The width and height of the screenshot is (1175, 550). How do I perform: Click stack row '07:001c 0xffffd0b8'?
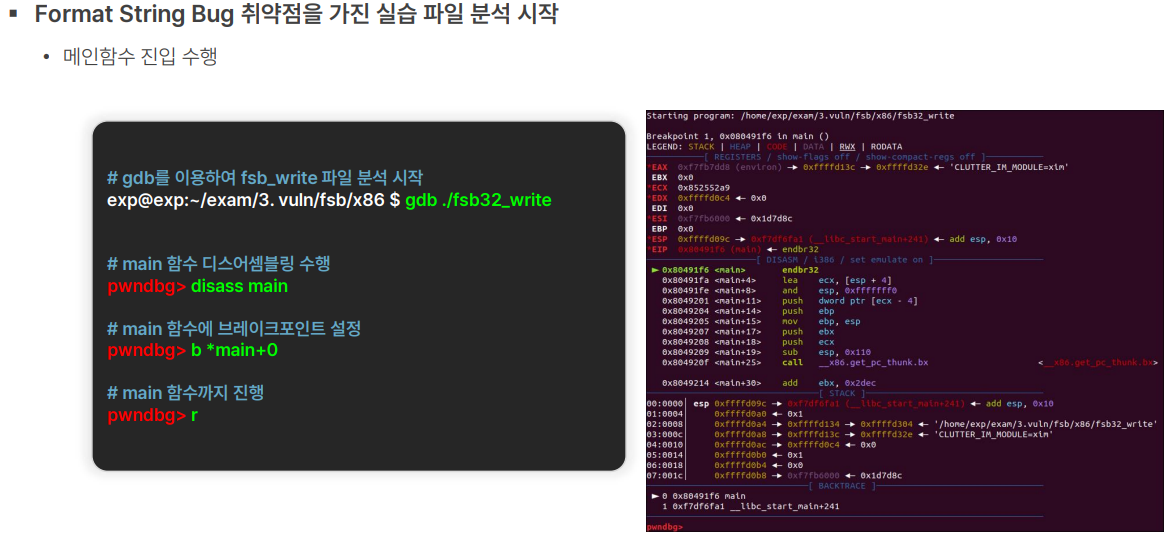(x=774, y=475)
